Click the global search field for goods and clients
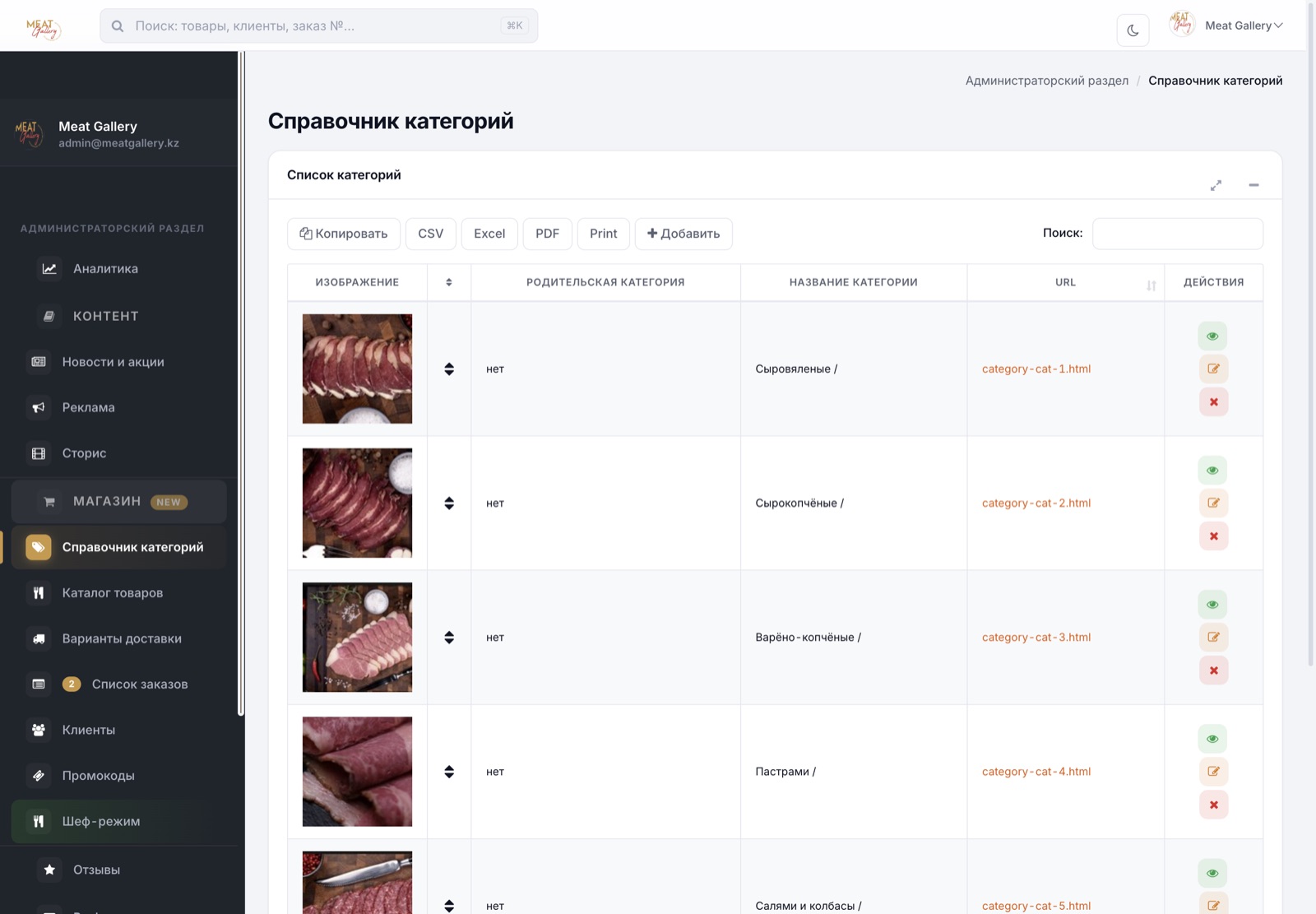 click(x=319, y=26)
